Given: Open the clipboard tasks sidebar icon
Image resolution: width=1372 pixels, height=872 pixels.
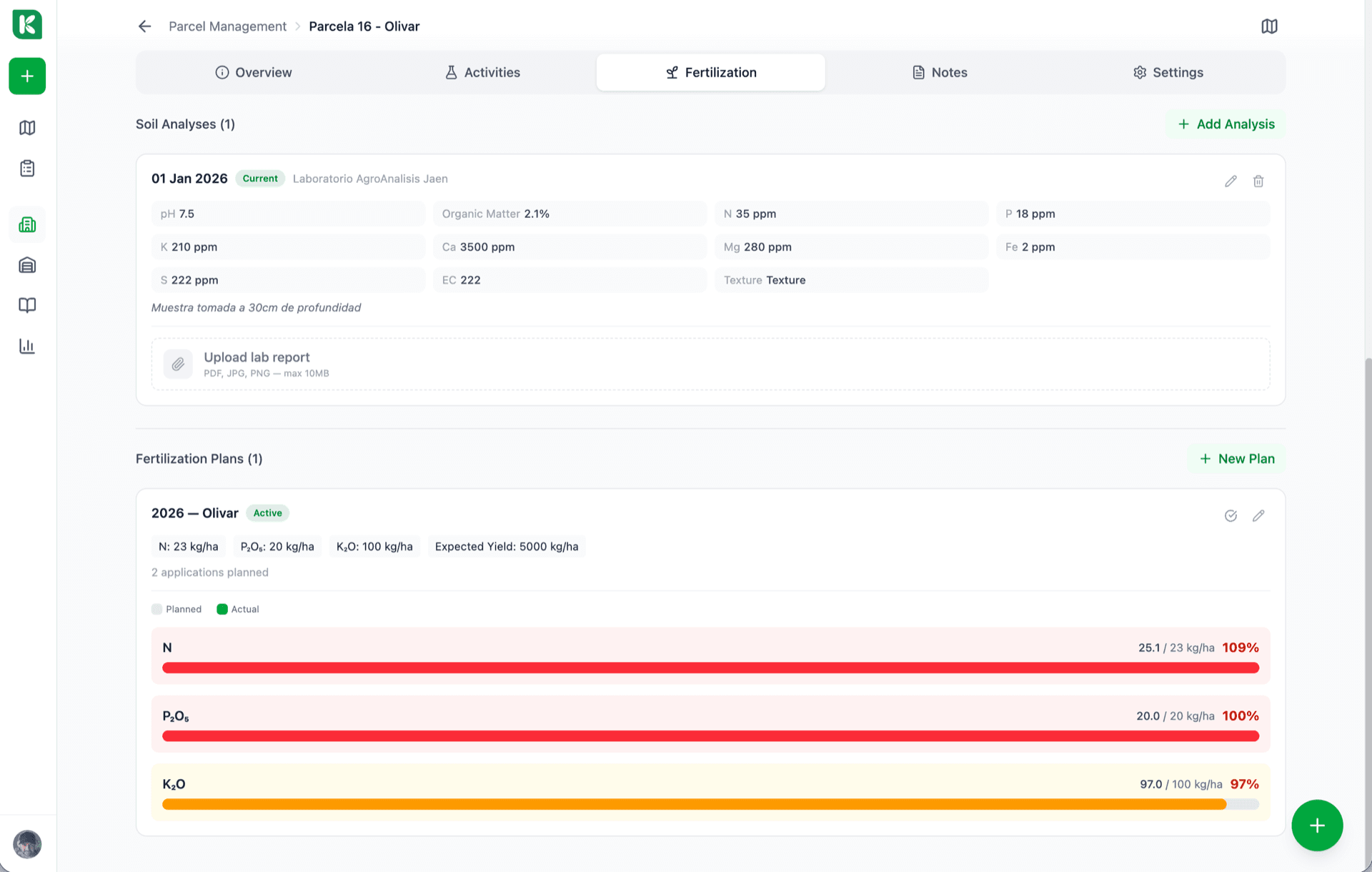Looking at the screenshot, I should pyautogui.click(x=27, y=169).
